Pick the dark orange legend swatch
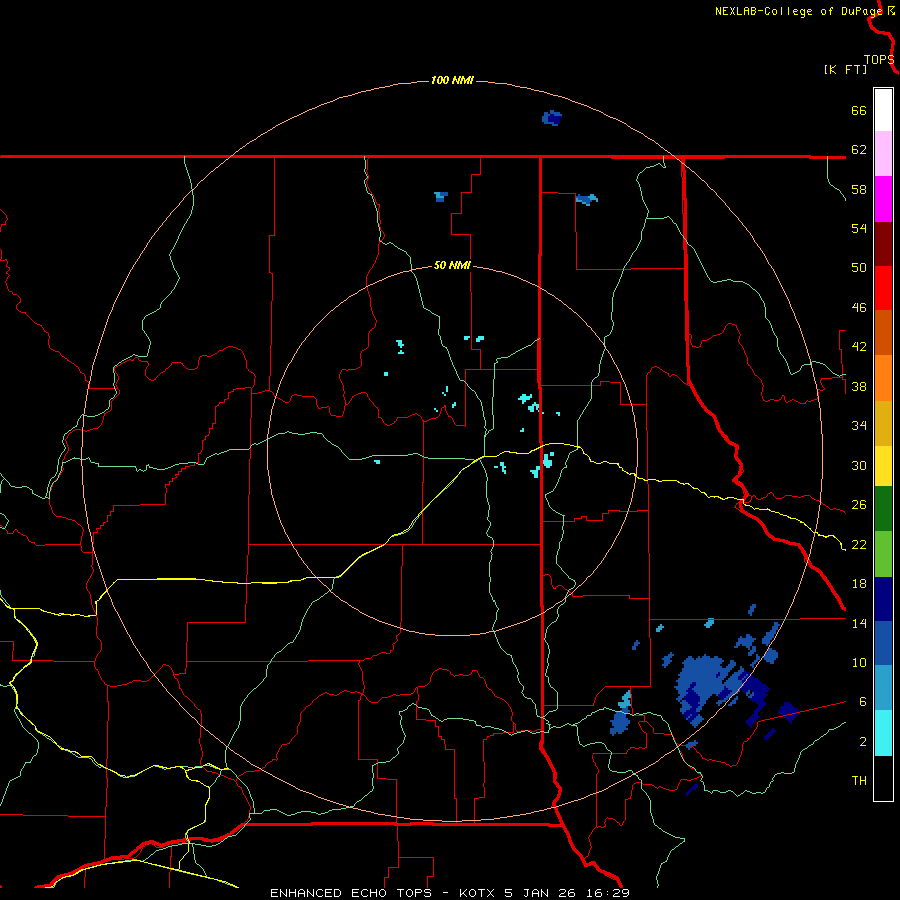This screenshot has height=900, width=900. tap(883, 332)
